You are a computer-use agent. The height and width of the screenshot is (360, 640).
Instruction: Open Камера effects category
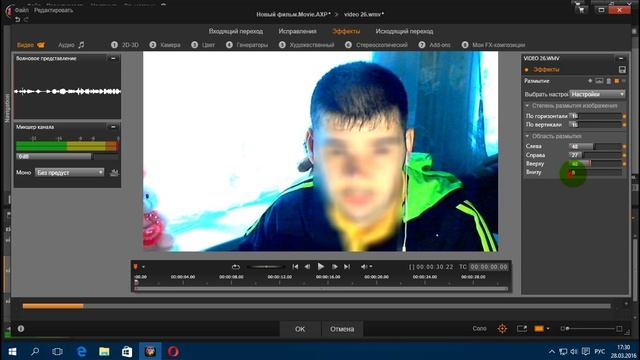click(165, 45)
